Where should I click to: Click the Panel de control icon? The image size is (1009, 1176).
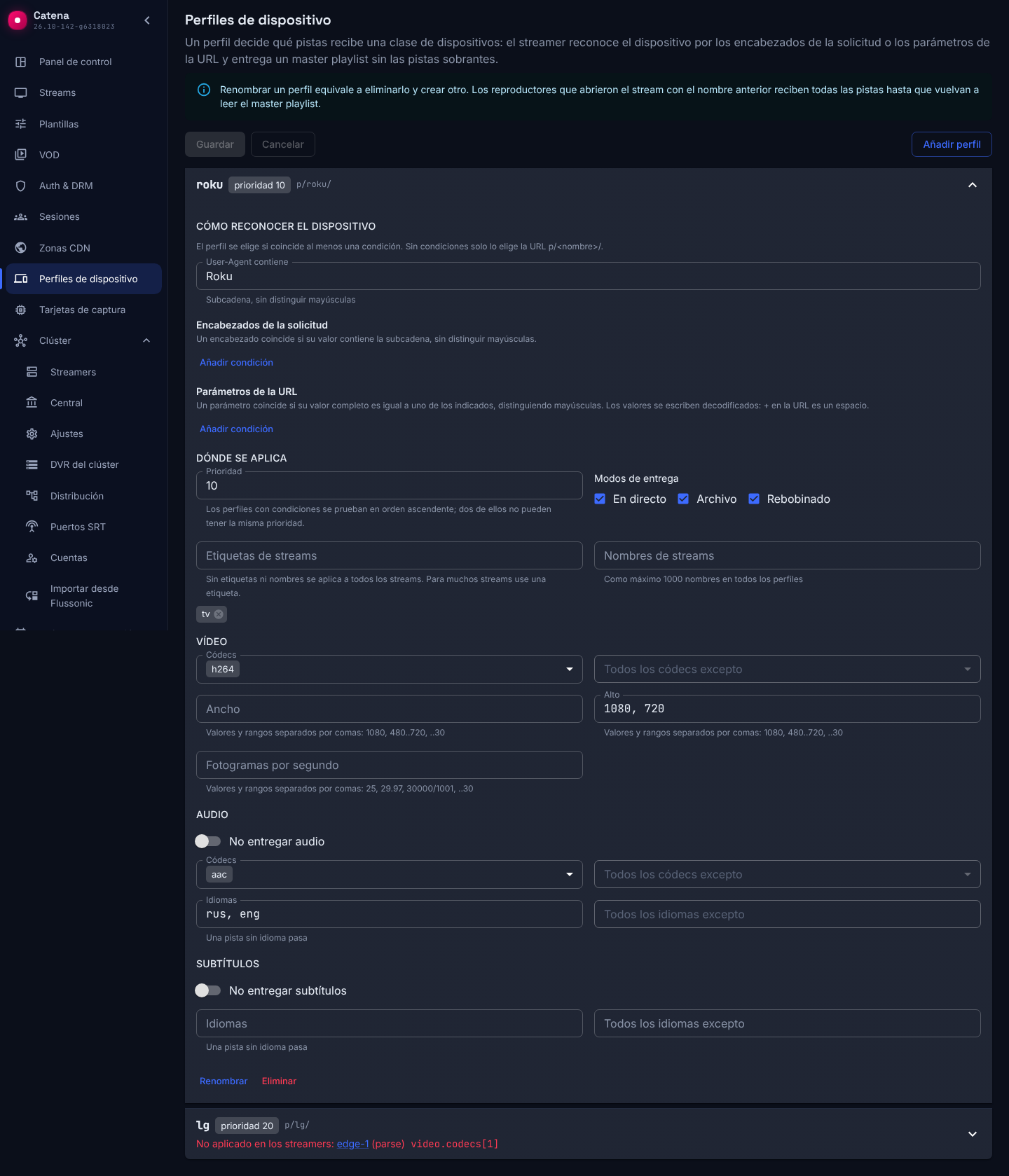click(21, 62)
